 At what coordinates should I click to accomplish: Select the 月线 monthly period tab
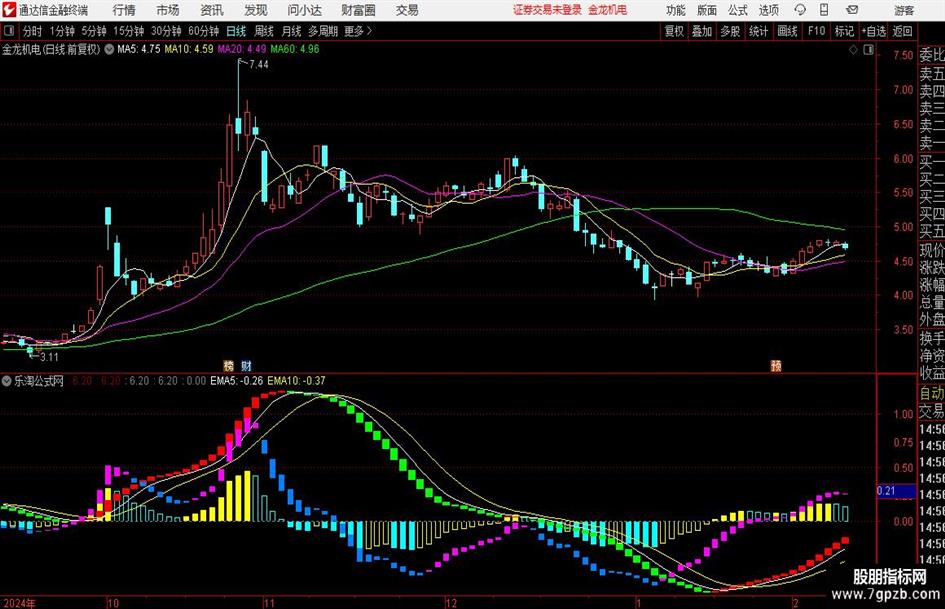coord(291,31)
